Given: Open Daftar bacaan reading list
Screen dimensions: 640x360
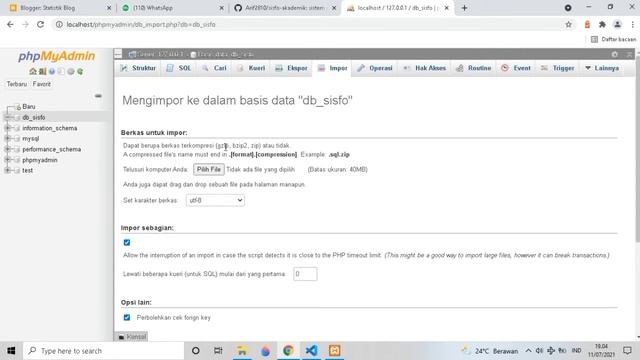Looking at the screenshot, I should point(613,39).
